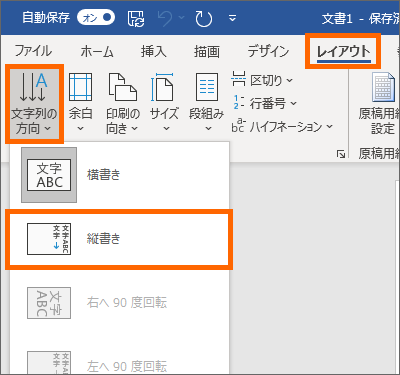Click the save icon in title bar

click(136, 18)
